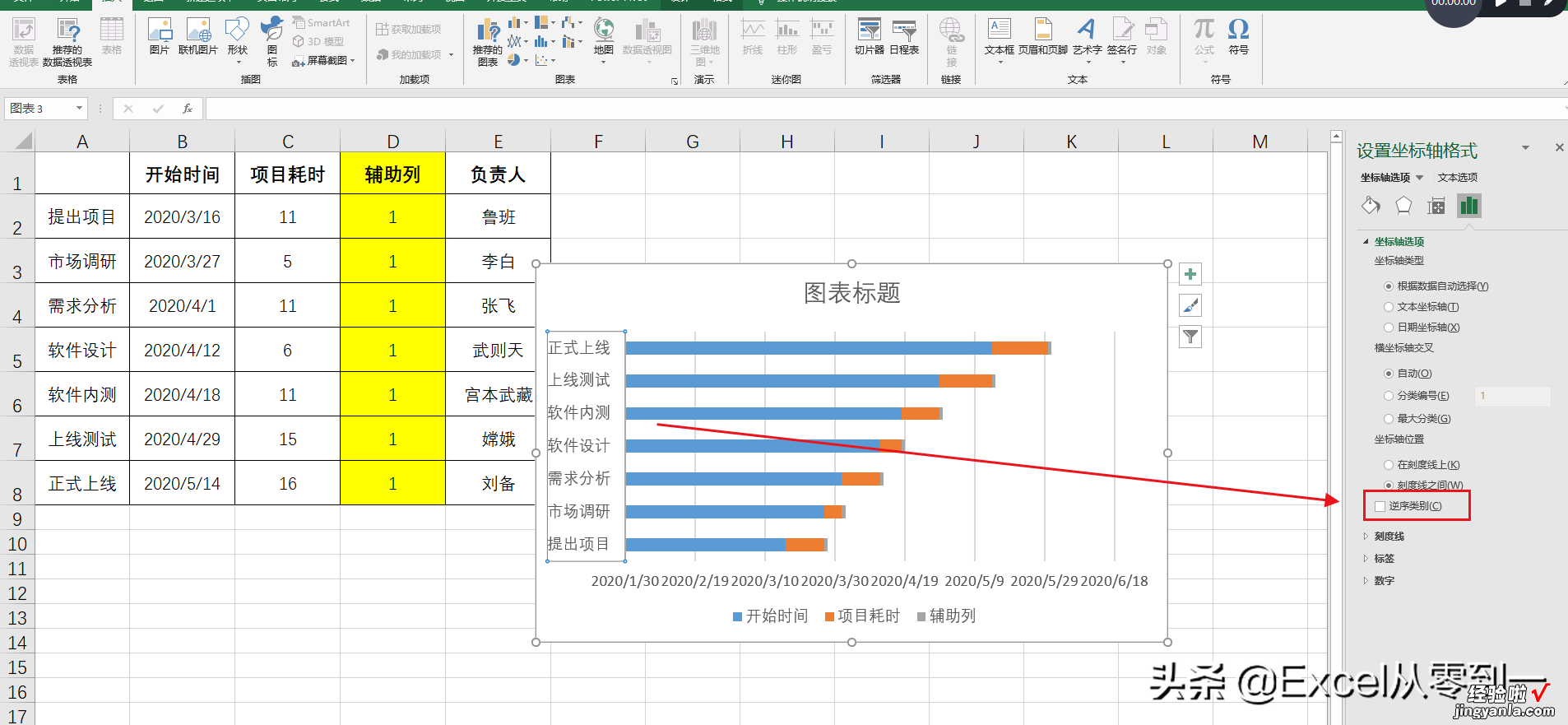
Task: Insert a Signature Line (签名行)
Action: (1122, 40)
